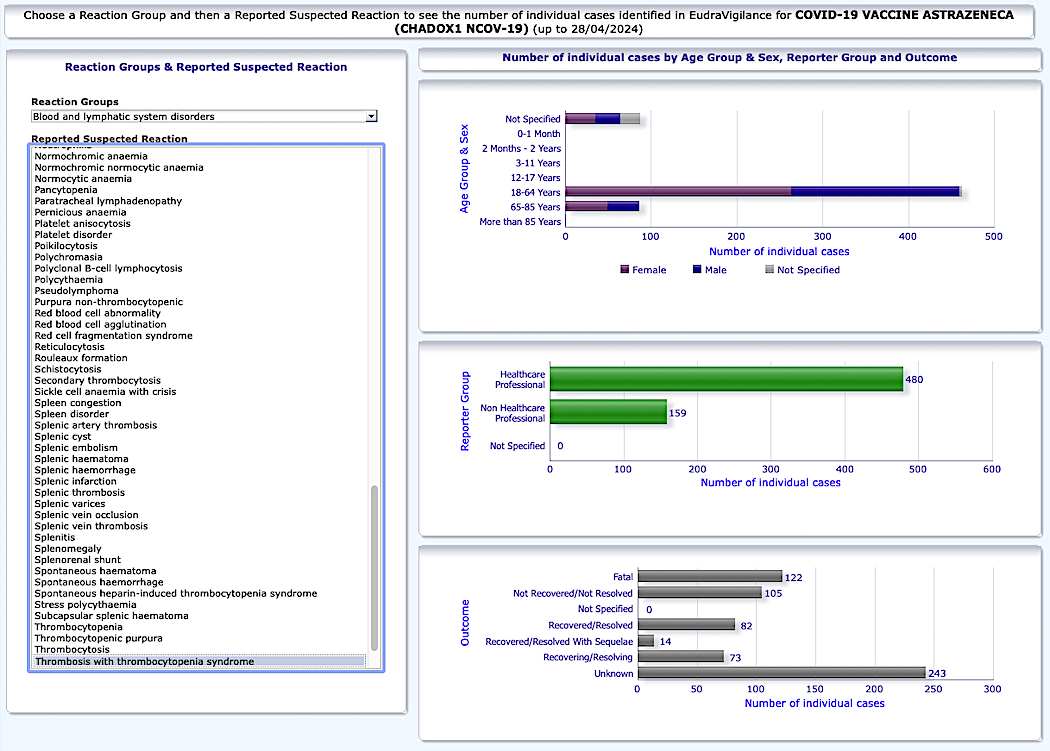
Task: Select 'Splenic vein occlusion' reaction
Action: click(x=86, y=515)
